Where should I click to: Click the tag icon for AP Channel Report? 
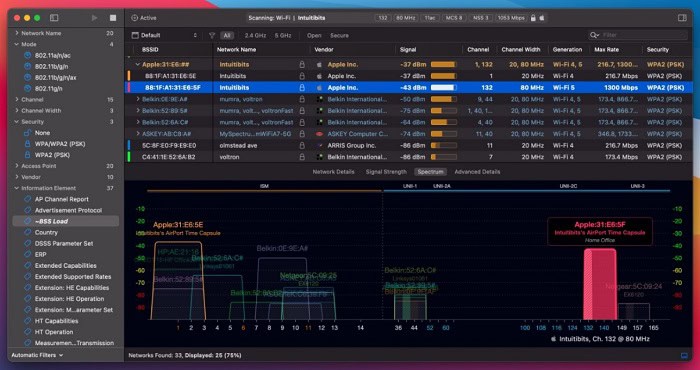(x=28, y=199)
